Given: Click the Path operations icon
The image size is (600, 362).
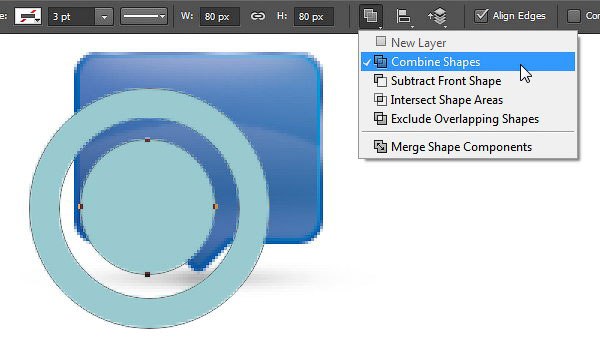Looking at the screenshot, I should (371, 16).
